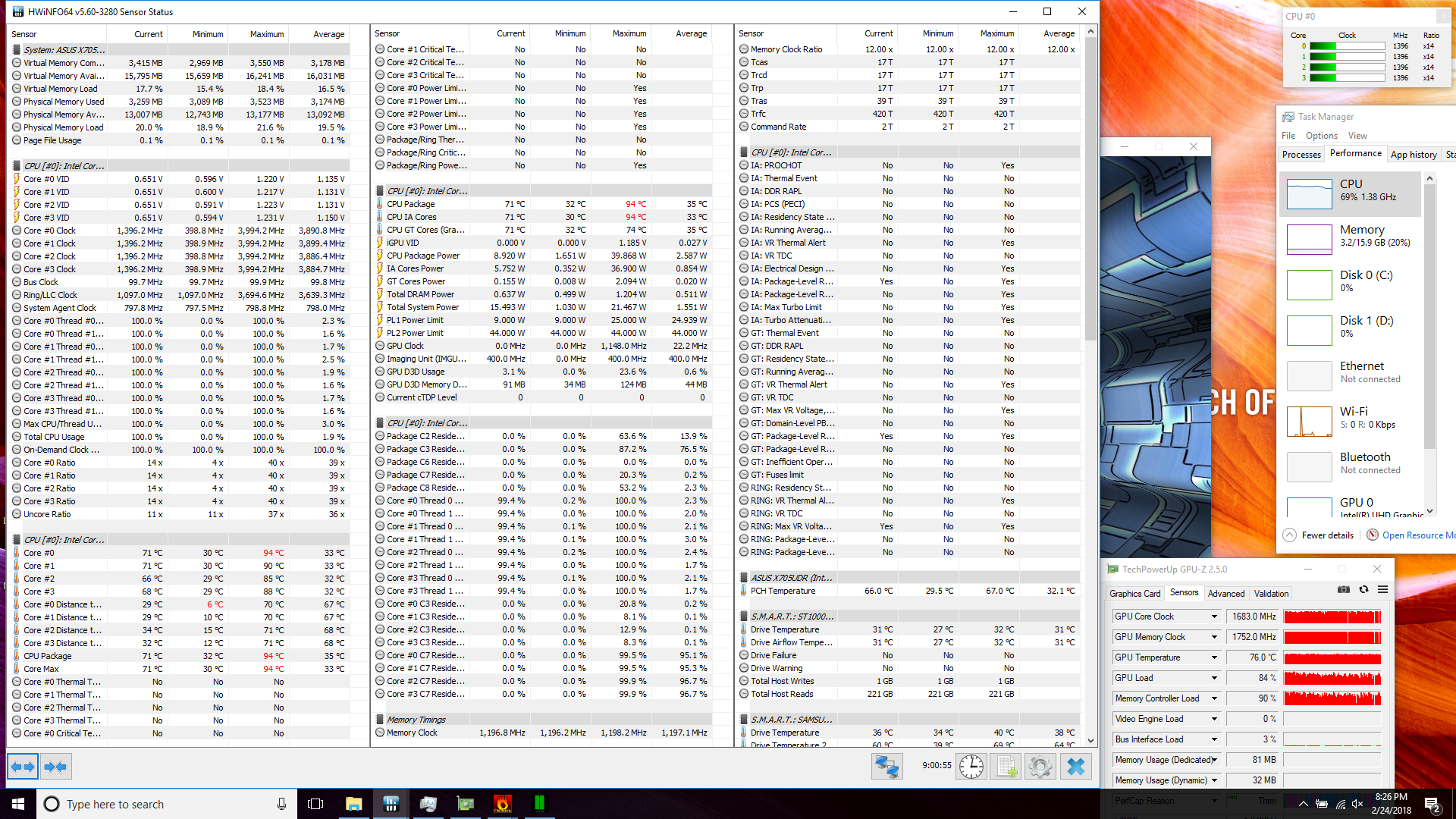Expand GPU Core Clock dropdown
Image resolution: width=1456 pixels, height=819 pixels.
1214,617
